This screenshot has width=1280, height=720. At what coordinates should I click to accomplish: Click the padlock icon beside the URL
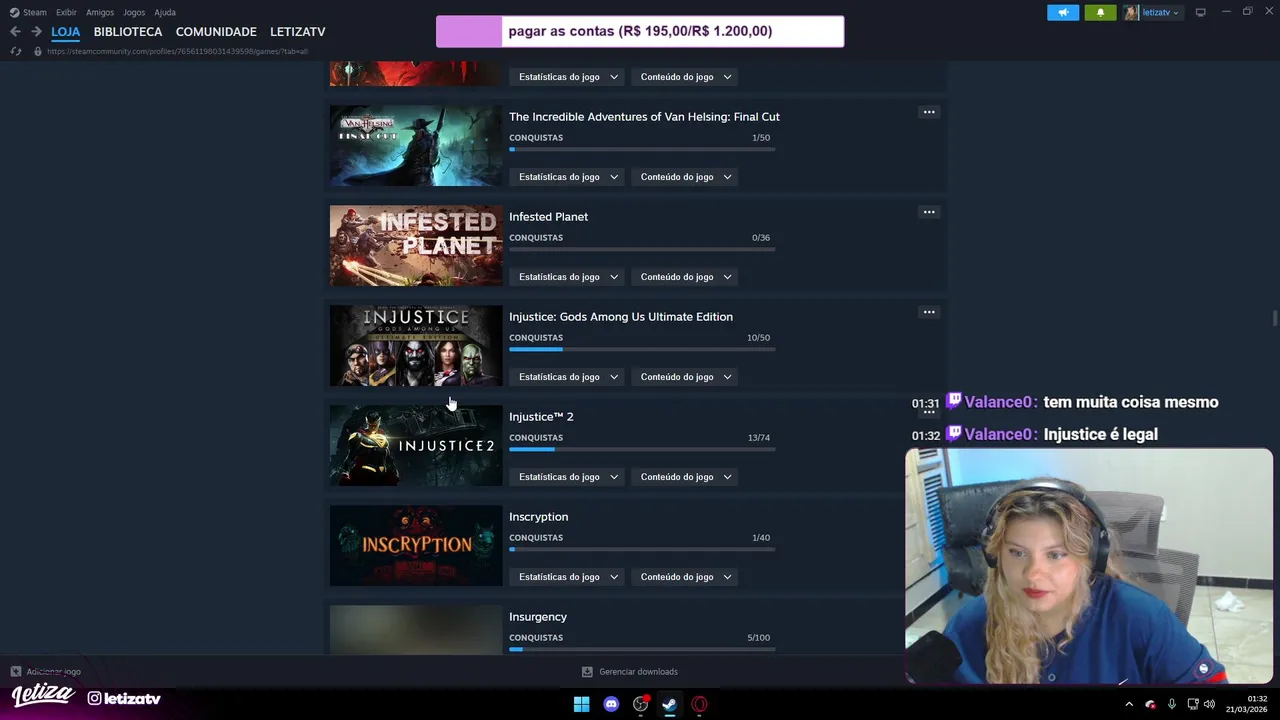click(38, 51)
